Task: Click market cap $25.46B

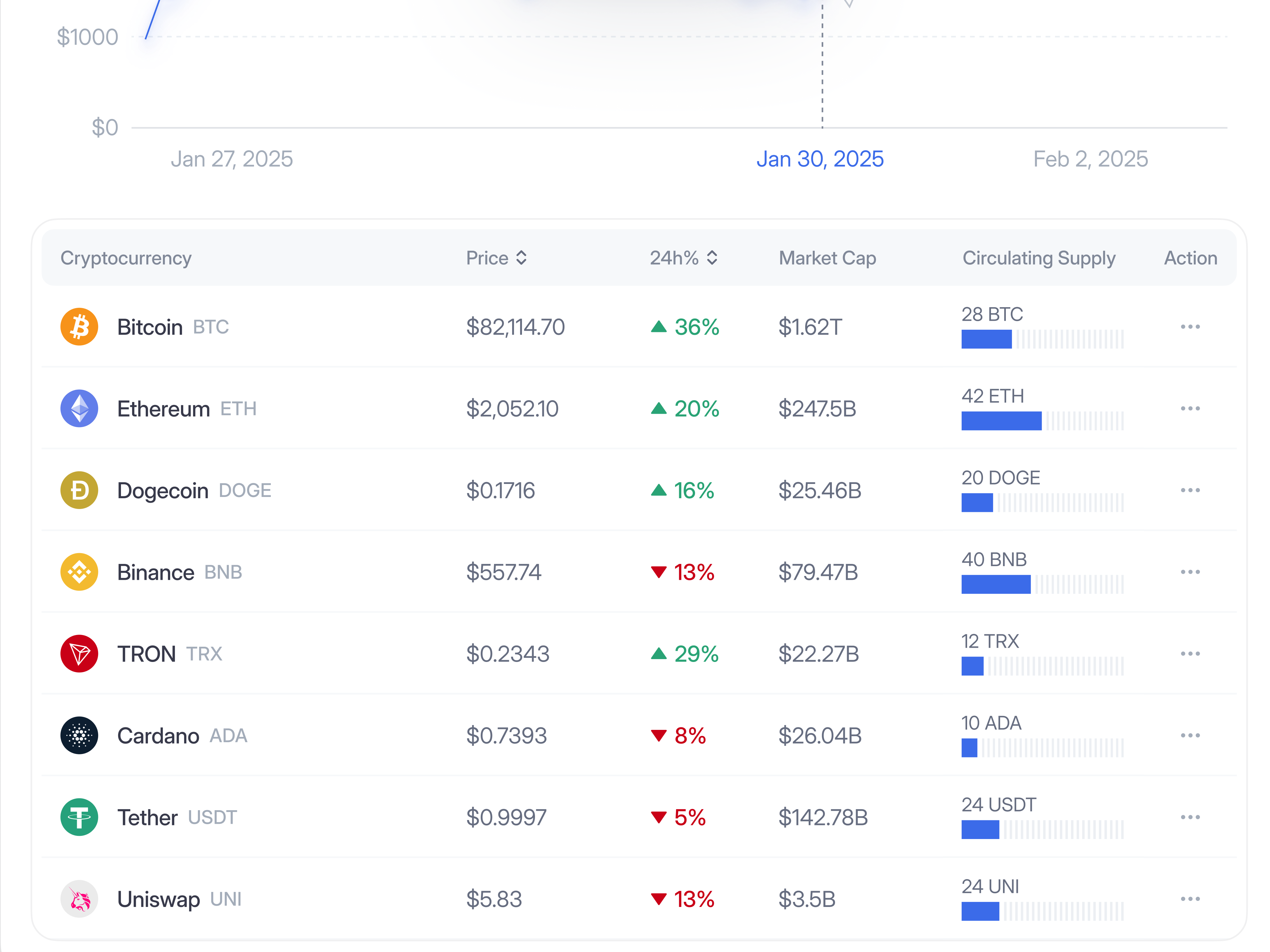Action: coord(820,491)
